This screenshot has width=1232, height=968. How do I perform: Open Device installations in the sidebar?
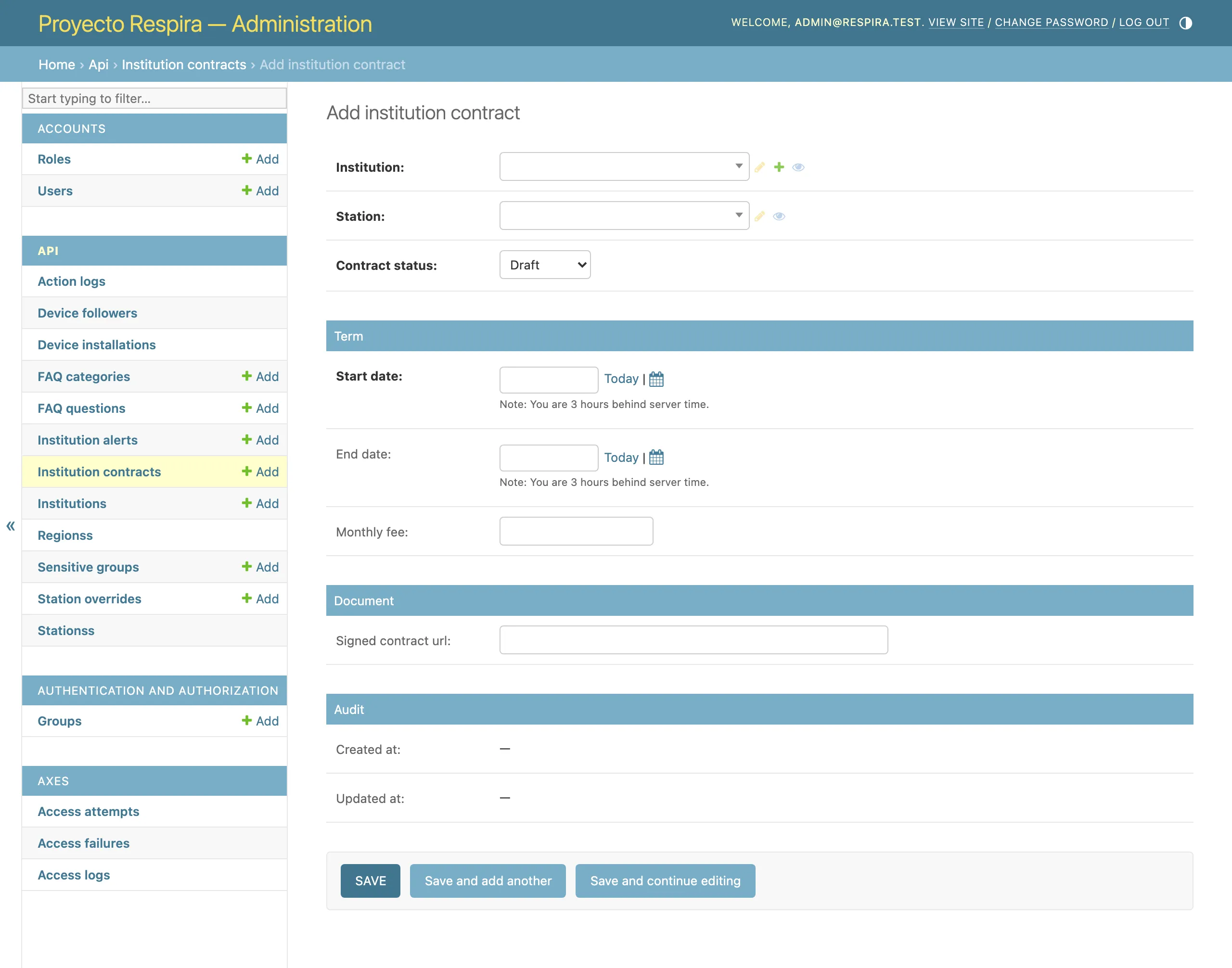(96, 344)
